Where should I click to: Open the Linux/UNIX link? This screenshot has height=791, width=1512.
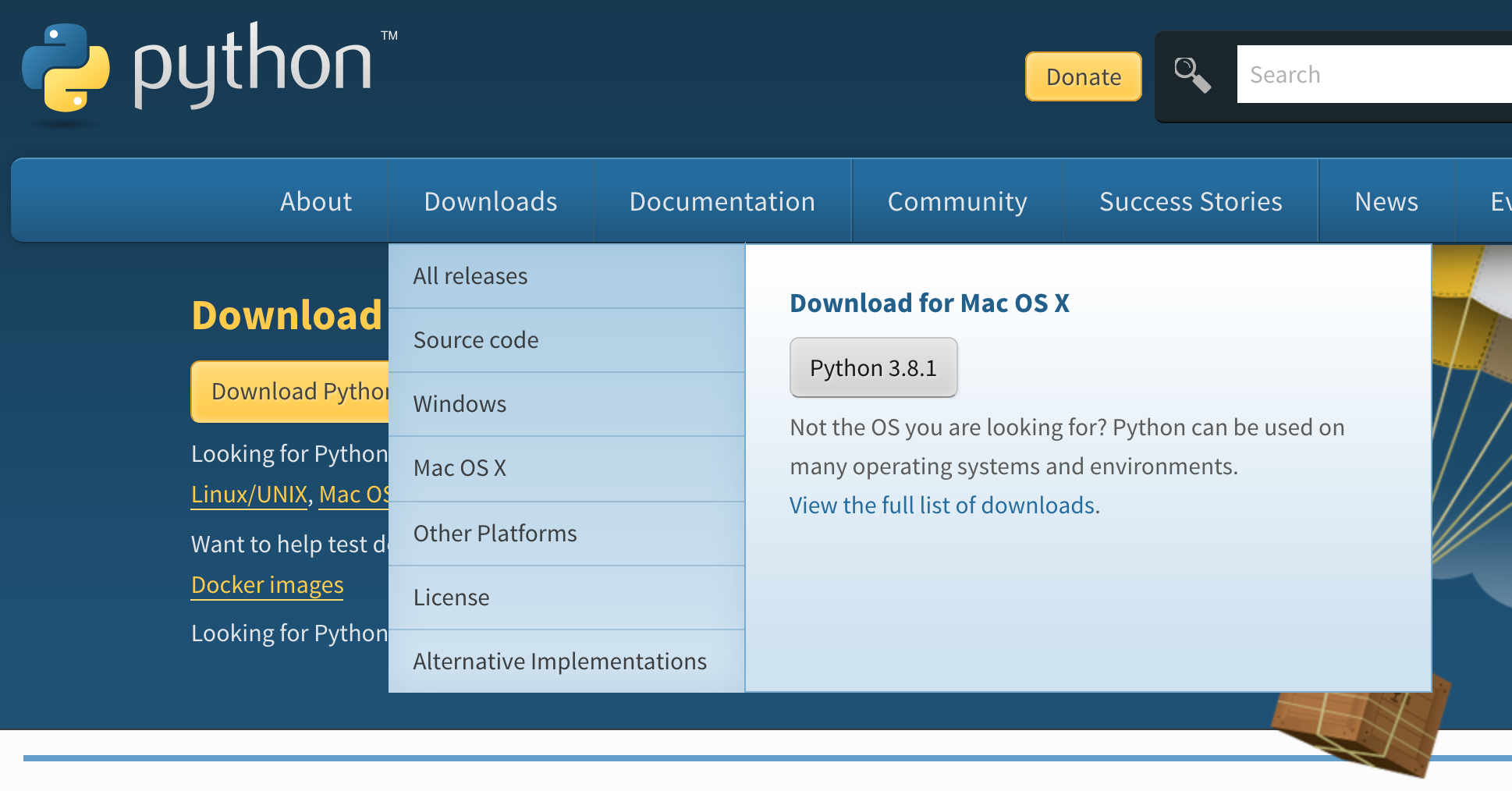tap(250, 495)
